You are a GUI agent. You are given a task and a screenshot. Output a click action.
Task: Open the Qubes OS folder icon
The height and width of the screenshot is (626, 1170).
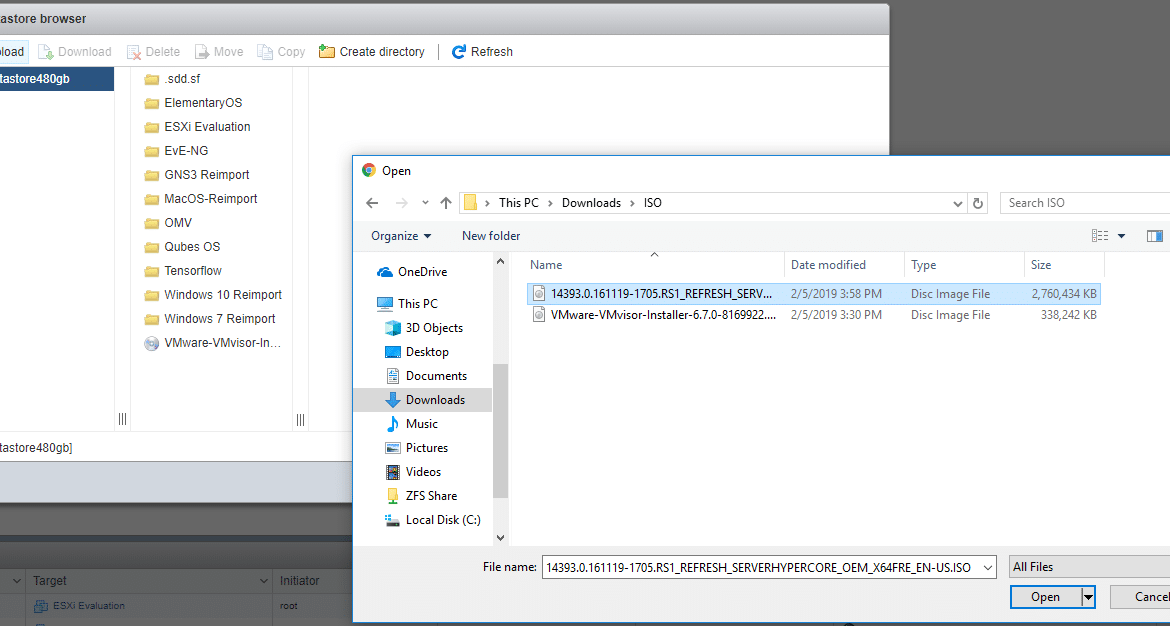point(151,247)
